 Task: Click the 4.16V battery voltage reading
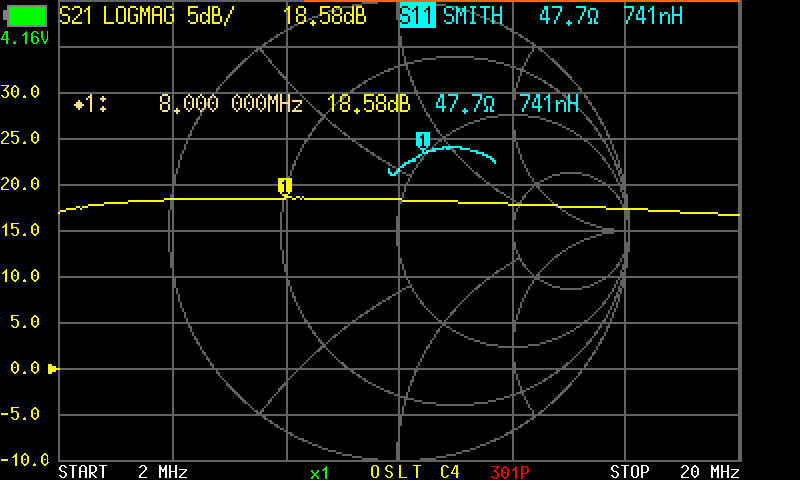[x=24, y=38]
